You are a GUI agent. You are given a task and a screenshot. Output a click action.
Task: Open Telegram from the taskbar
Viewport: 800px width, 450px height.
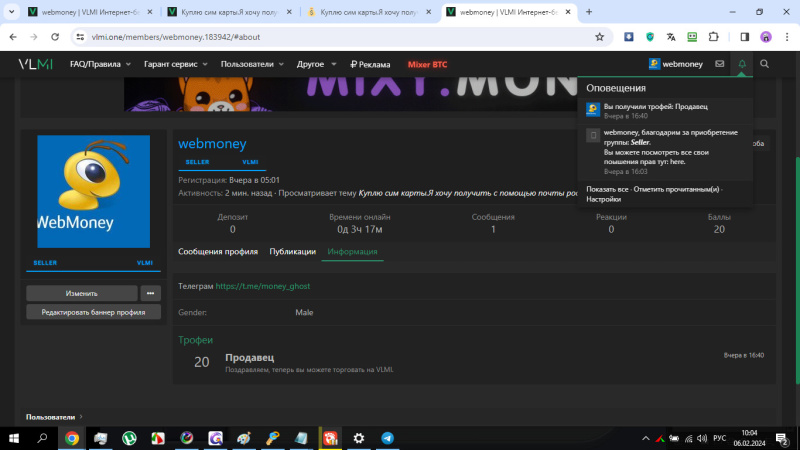[387, 438]
